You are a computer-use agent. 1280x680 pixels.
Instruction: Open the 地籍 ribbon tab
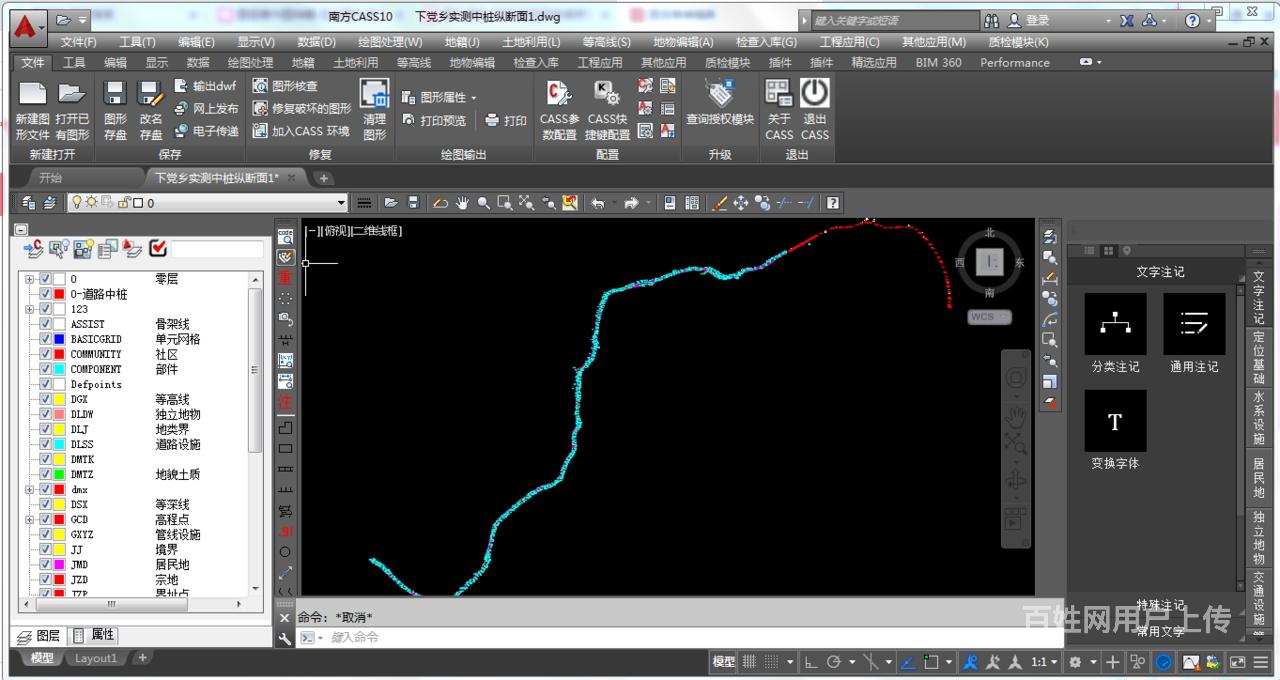click(x=302, y=62)
